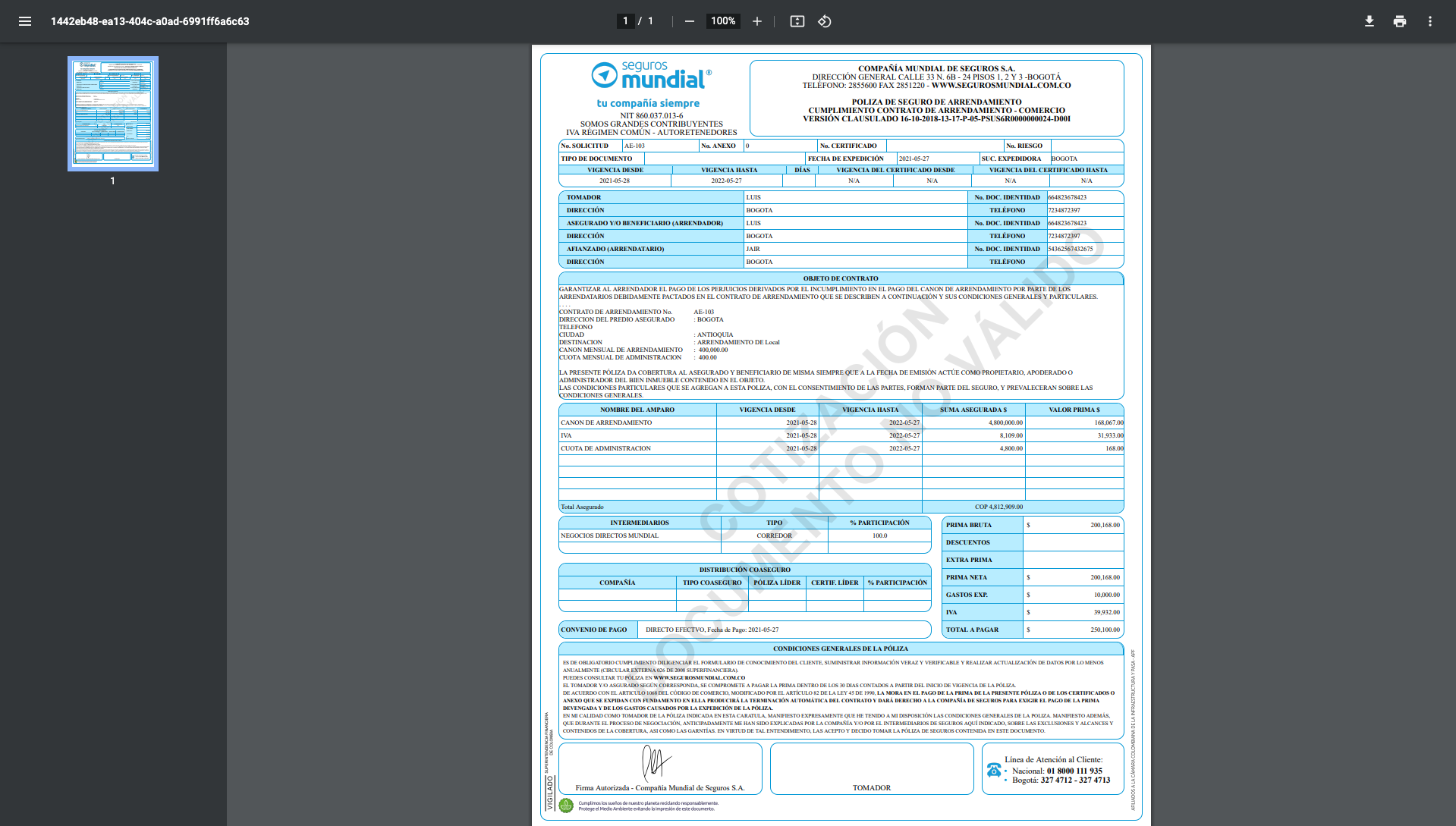
Task: Click the CONVENIO DE PAGO value text
Action: (712, 630)
